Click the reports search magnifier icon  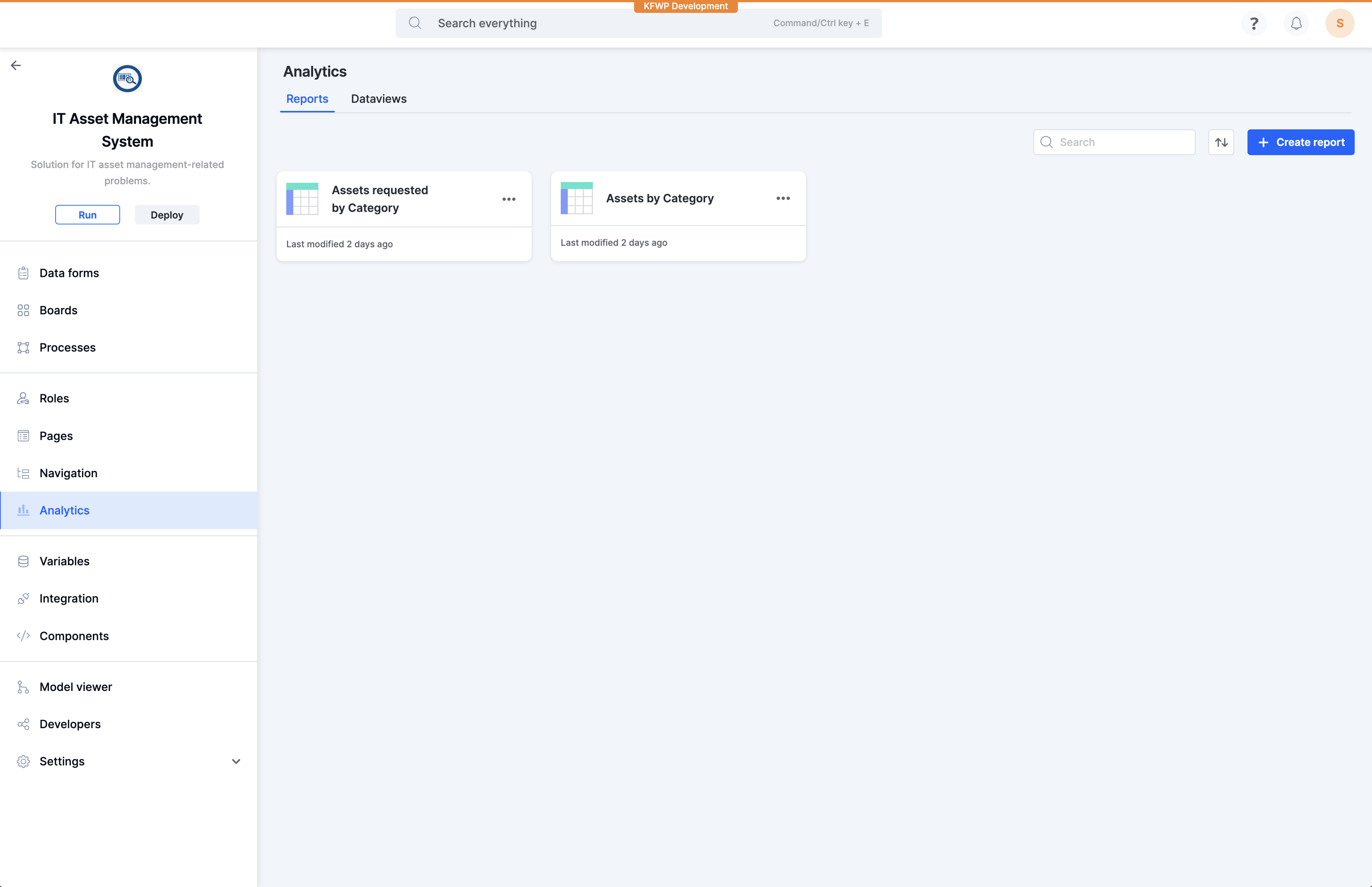[1047, 142]
